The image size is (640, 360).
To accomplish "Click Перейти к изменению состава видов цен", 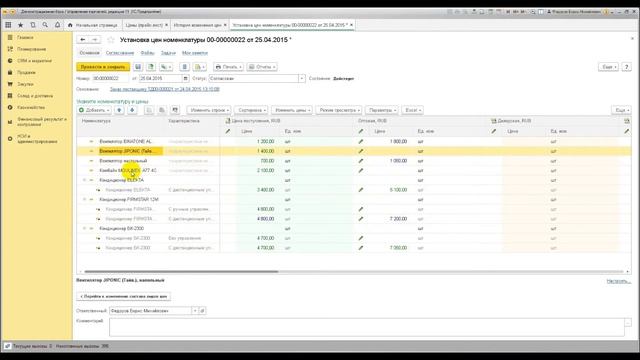I will (123, 296).
